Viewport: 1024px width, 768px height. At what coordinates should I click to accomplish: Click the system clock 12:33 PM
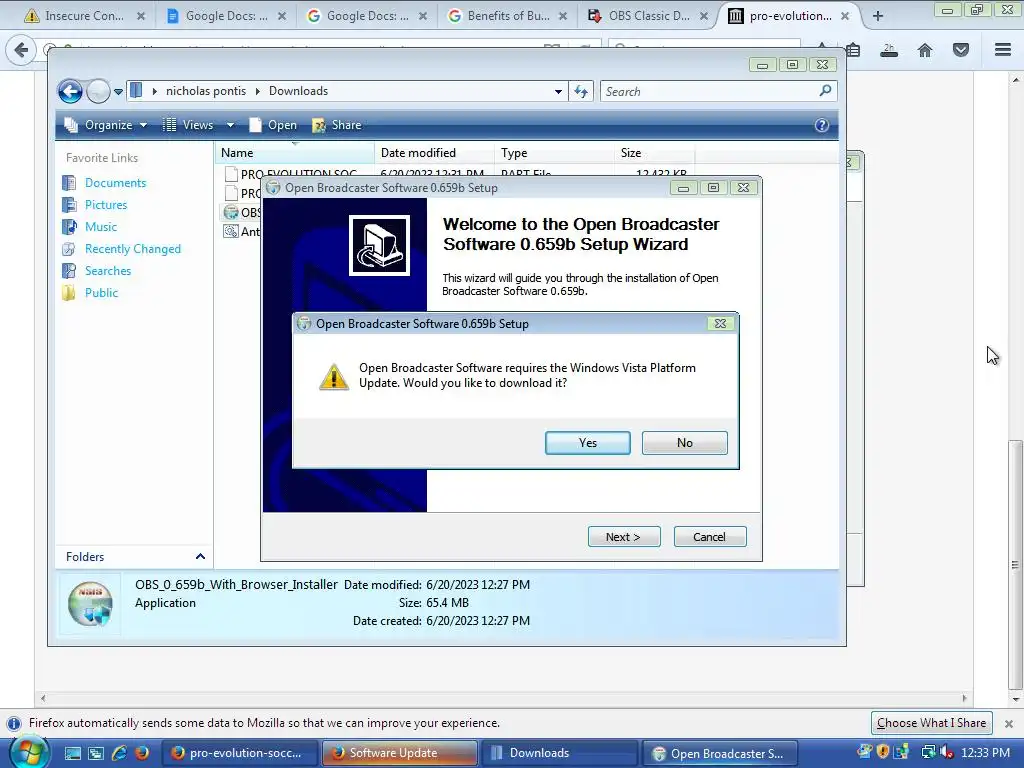[985, 753]
